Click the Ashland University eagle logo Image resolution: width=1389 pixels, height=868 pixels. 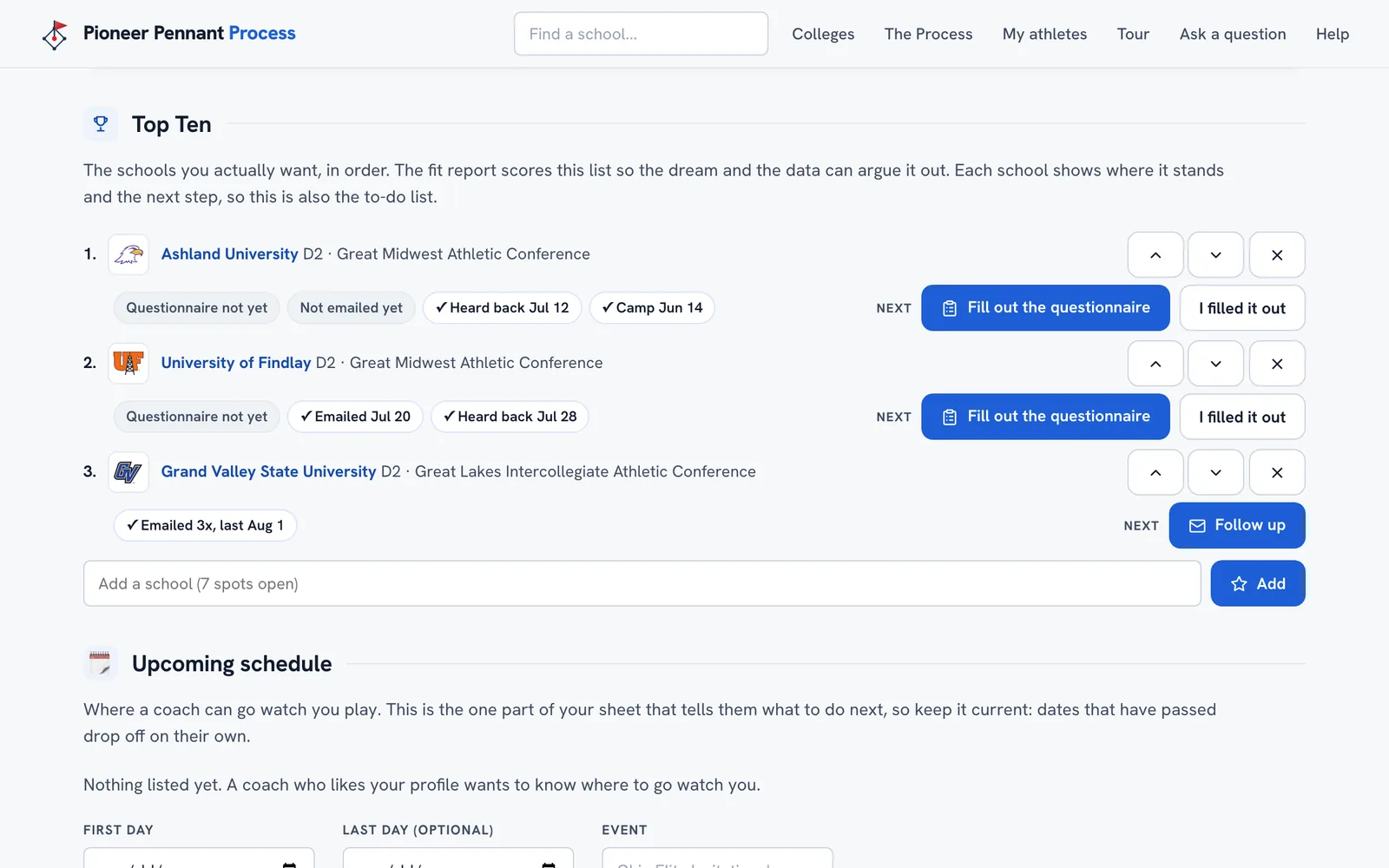pyautogui.click(x=128, y=254)
